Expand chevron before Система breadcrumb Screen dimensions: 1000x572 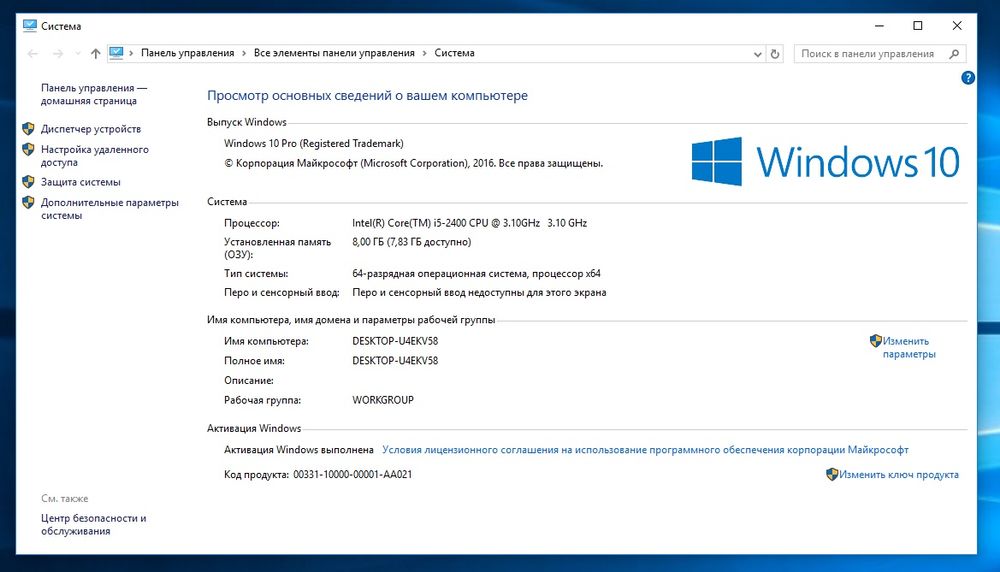click(x=424, y=53)
